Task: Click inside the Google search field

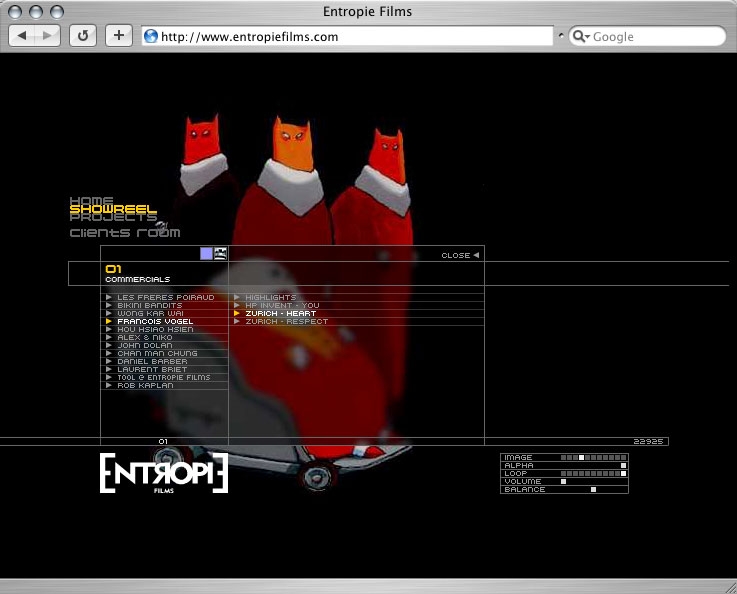Action: coord(655,37)
